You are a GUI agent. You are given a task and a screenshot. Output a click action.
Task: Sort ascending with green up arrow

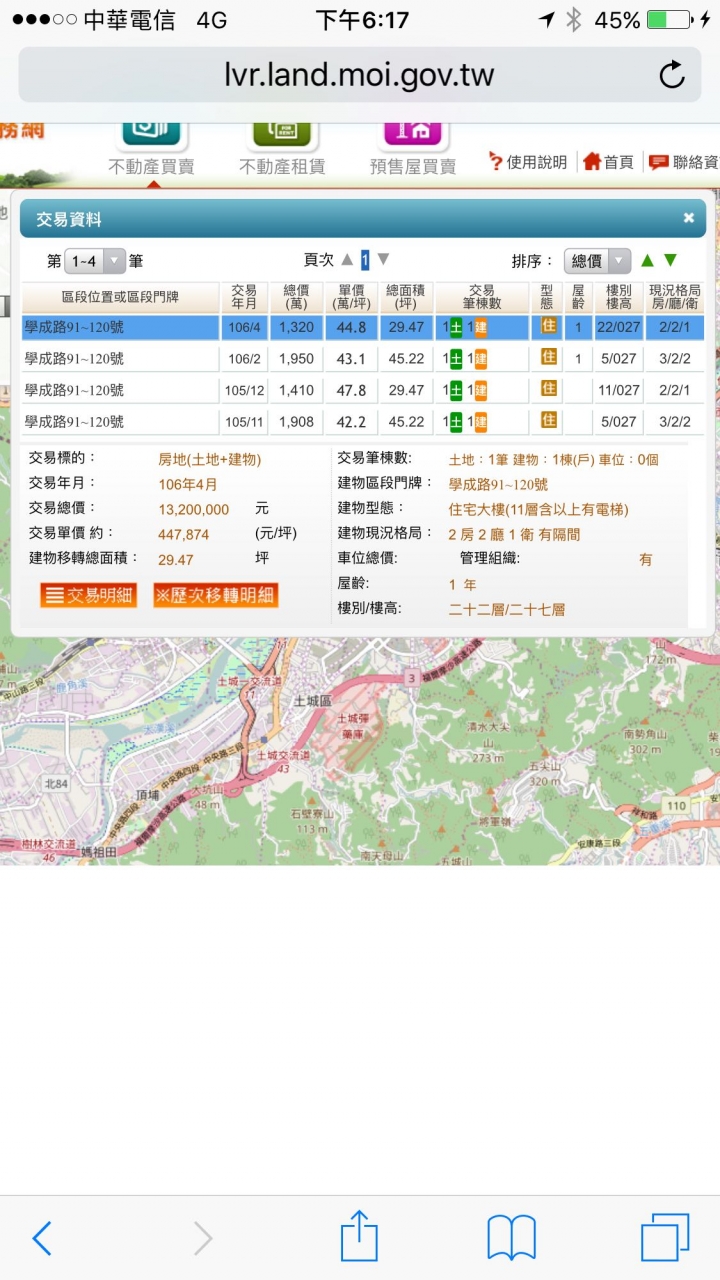coord(647,261)
